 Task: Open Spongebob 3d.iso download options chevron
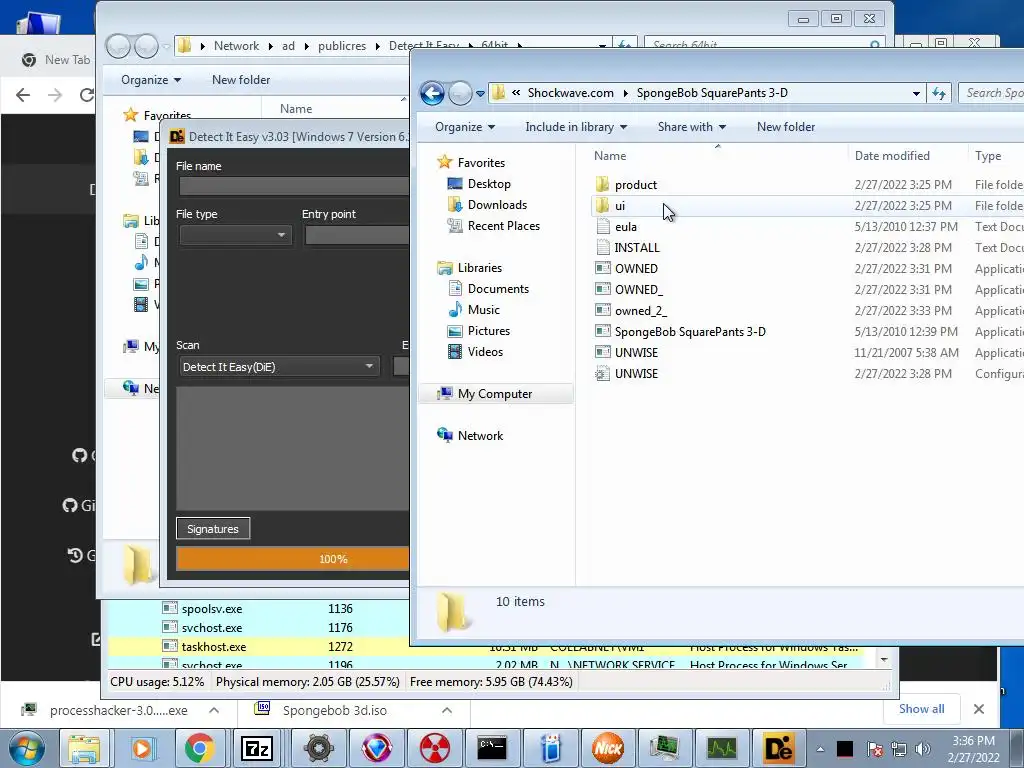[x=447, y=710]
